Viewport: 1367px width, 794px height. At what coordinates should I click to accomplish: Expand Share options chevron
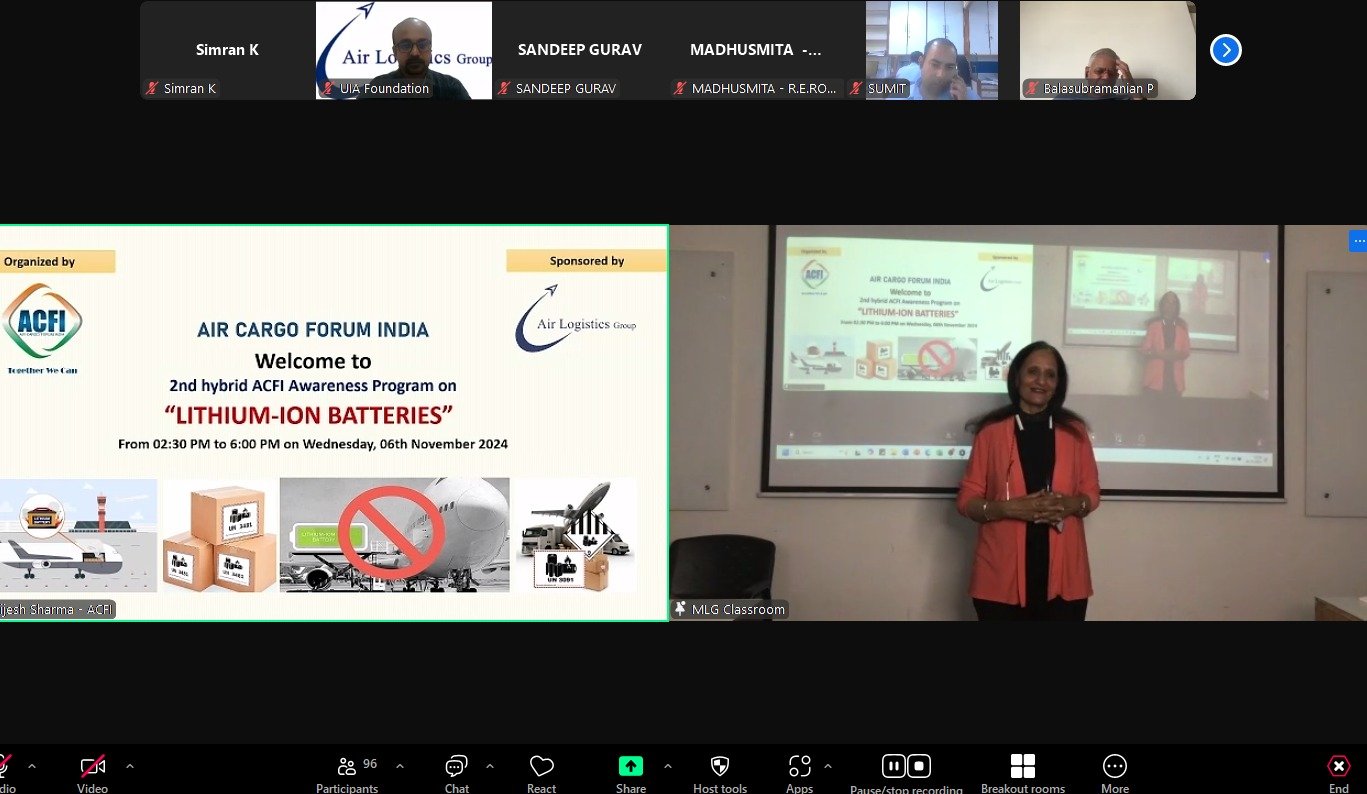tap(667, 766)
